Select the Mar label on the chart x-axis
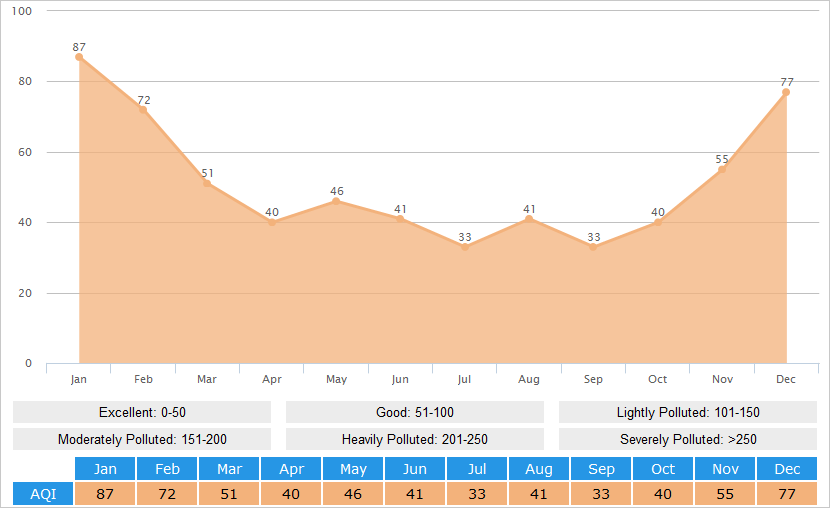 [x=207, y=379]
